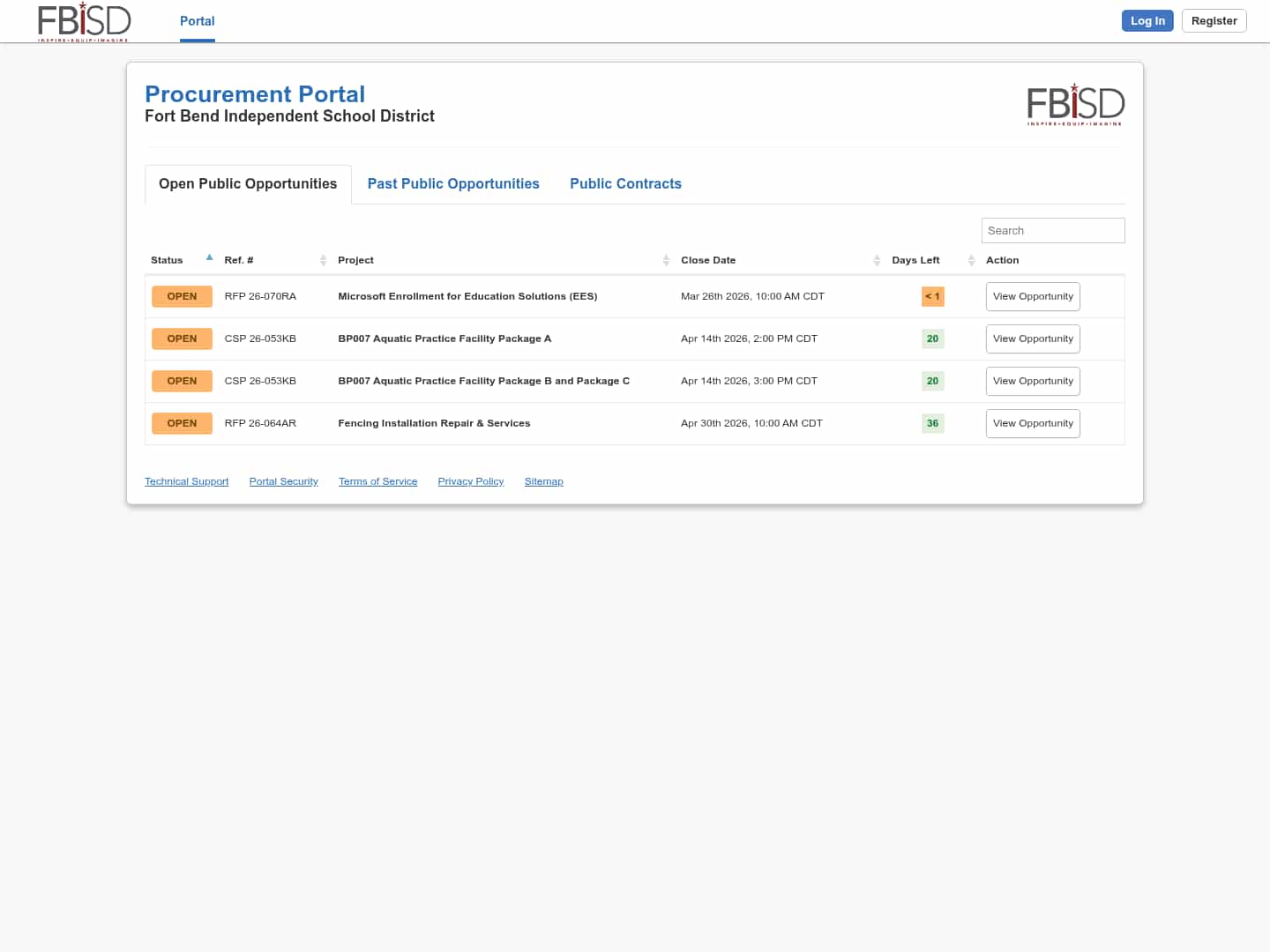Screen dimensions: 1270x952
Task: Click the Portal navigation item
Action: (x=197, y=21)
